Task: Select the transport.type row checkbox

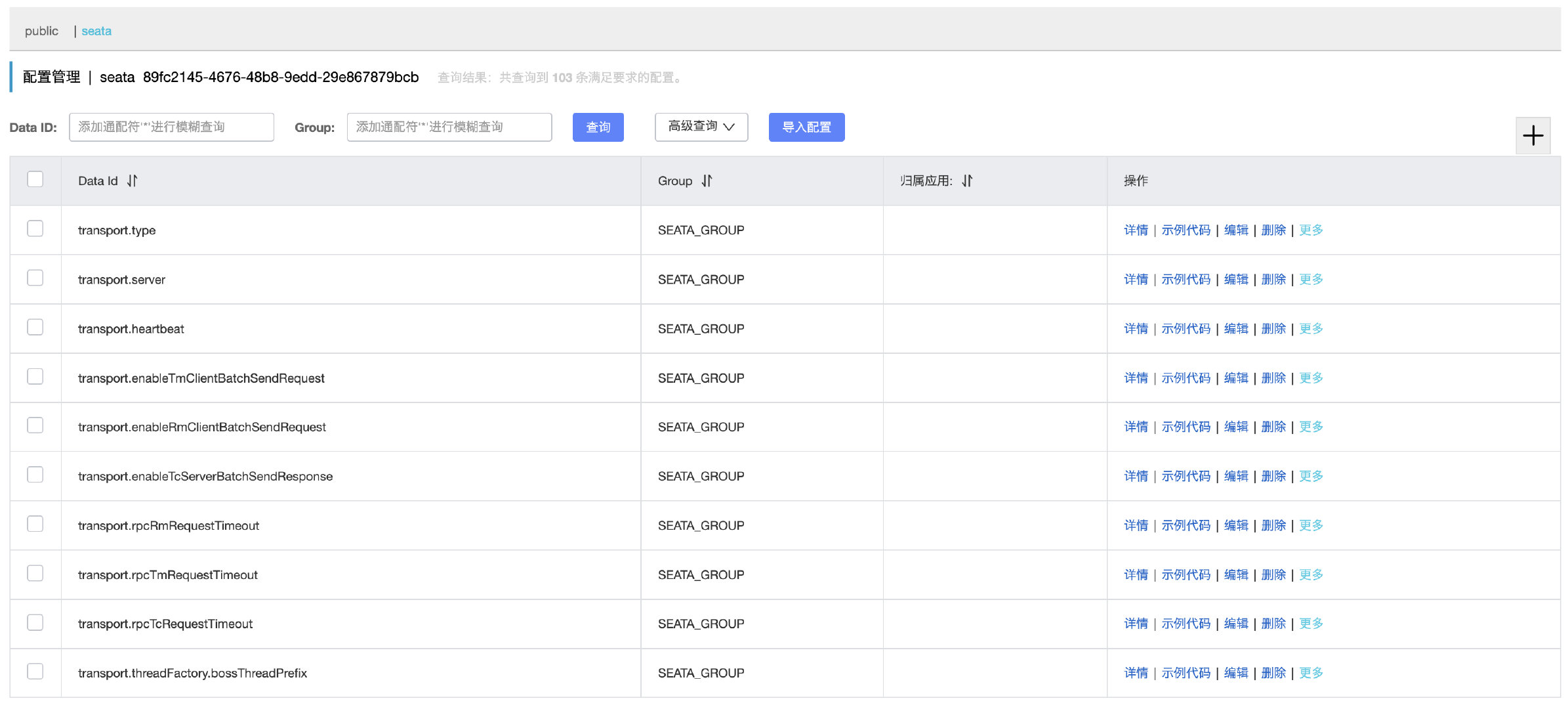Action: point(35,228)
